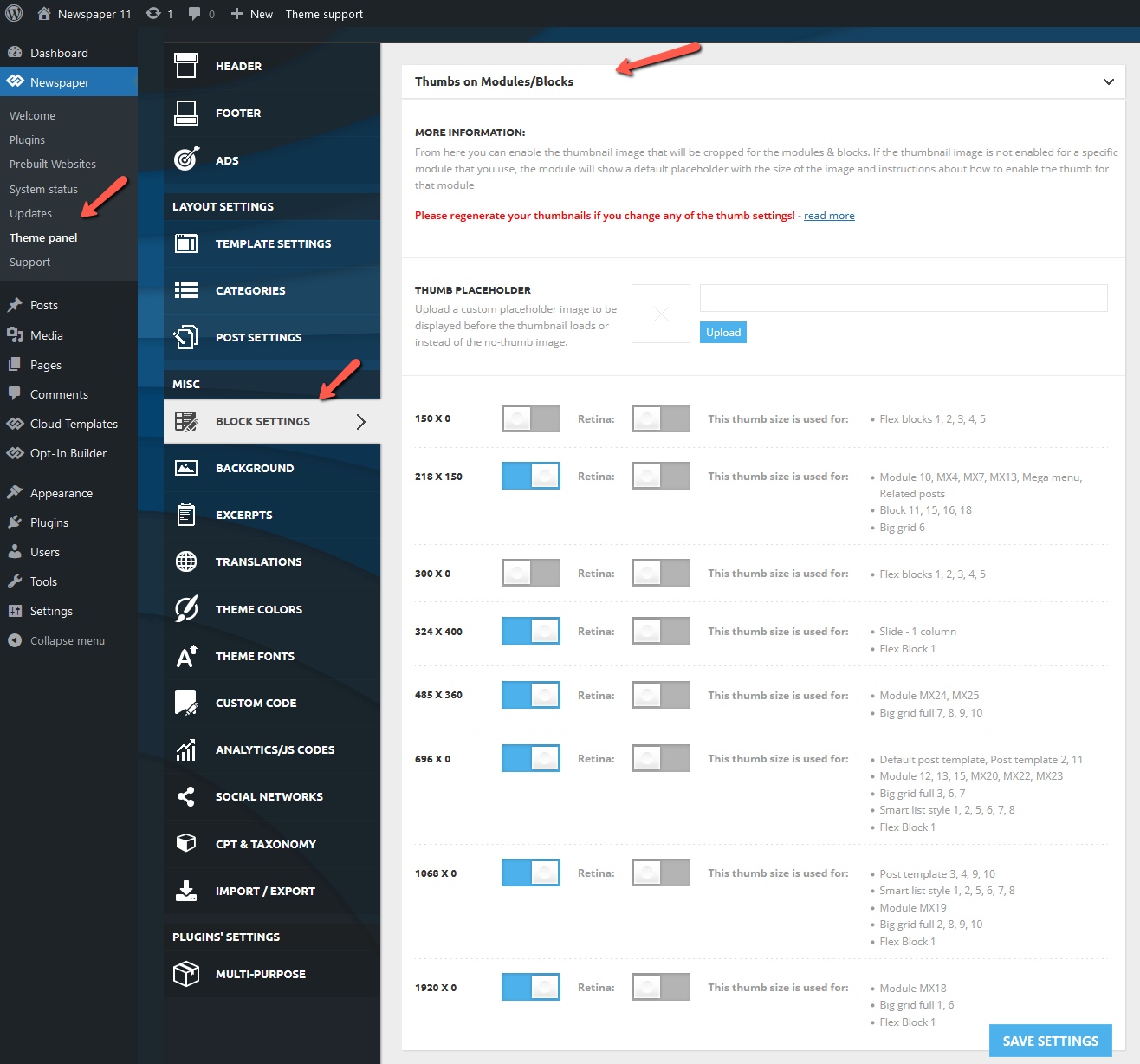The width and height of the screenshot is (1140, 1064).
Task: Open Prebuilt Websites submenu item
Action: pyautogui.click(x=53, y=164)
